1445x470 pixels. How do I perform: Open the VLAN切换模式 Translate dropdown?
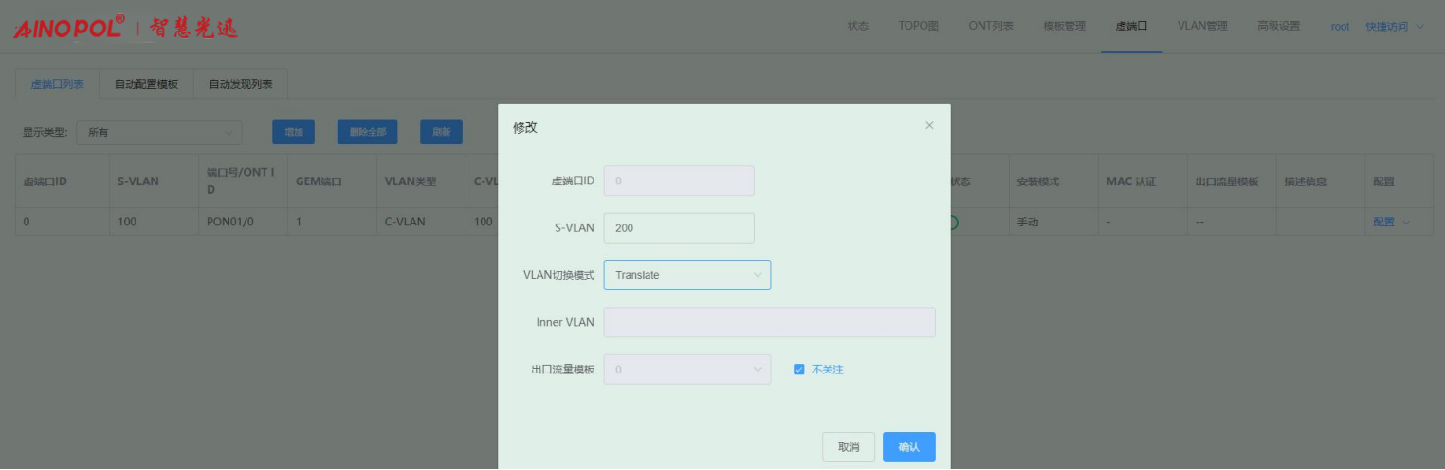[x=687, y=275]
